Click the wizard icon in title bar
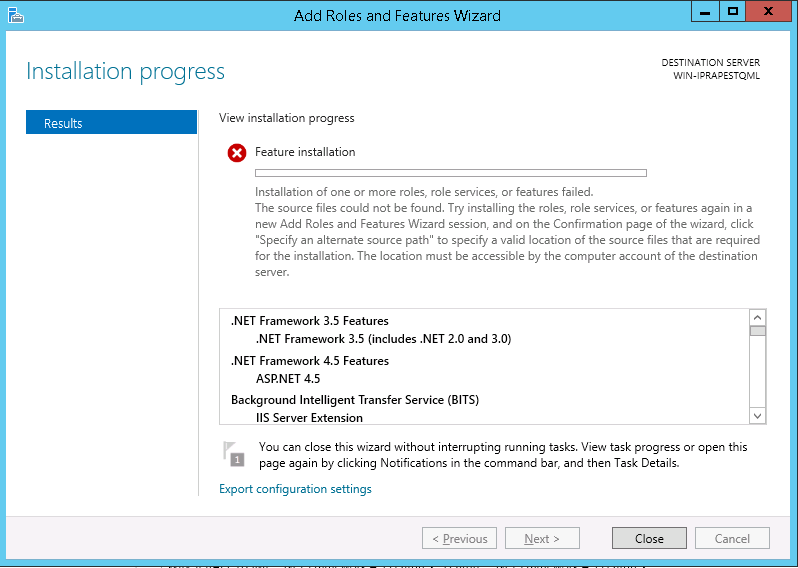 pyautogui.click(x=15, y=15)
